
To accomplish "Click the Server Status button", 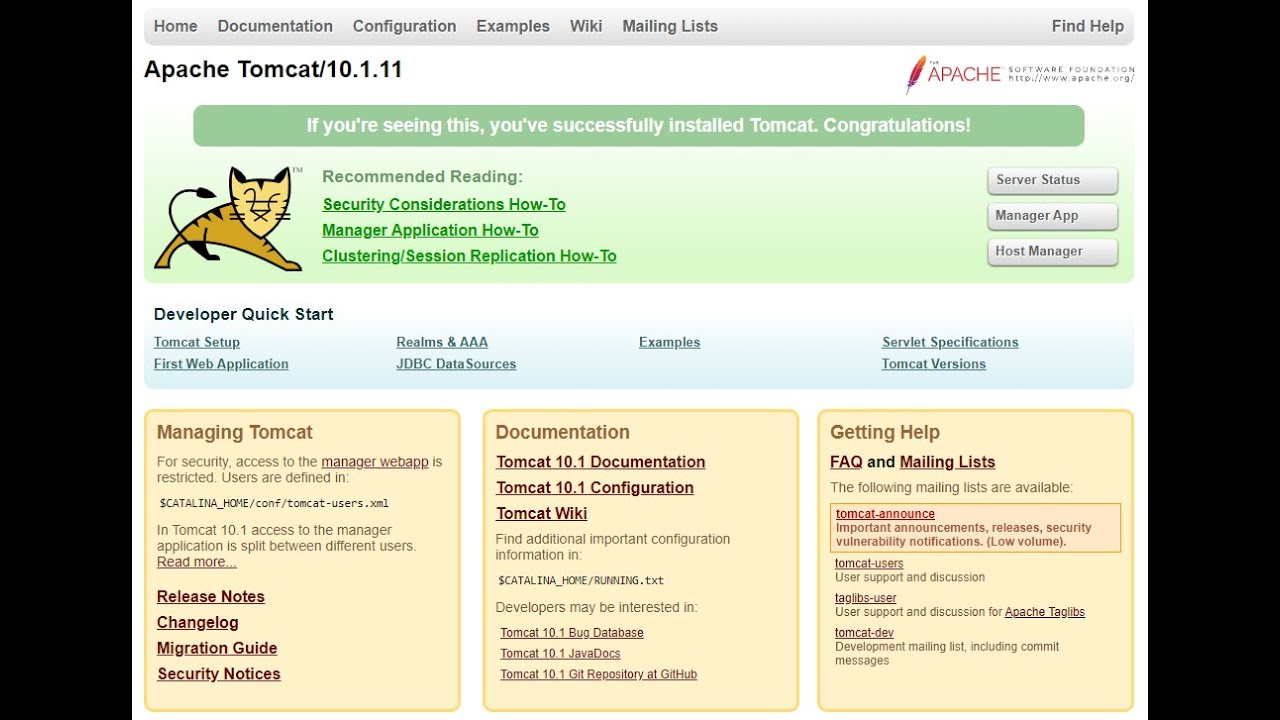I will pyautogui.click(x=1052, y=180).
